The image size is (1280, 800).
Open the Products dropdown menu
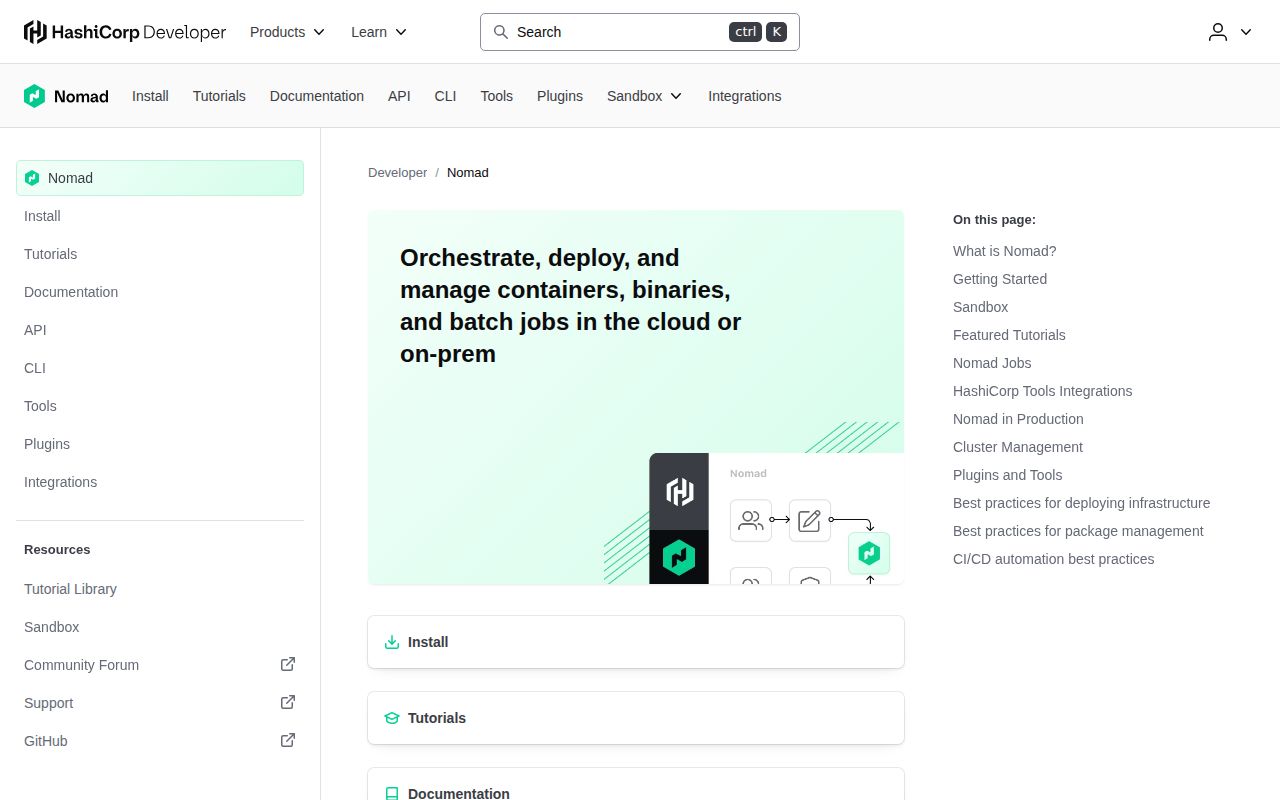pyautogui.click(x=288, y=32)
